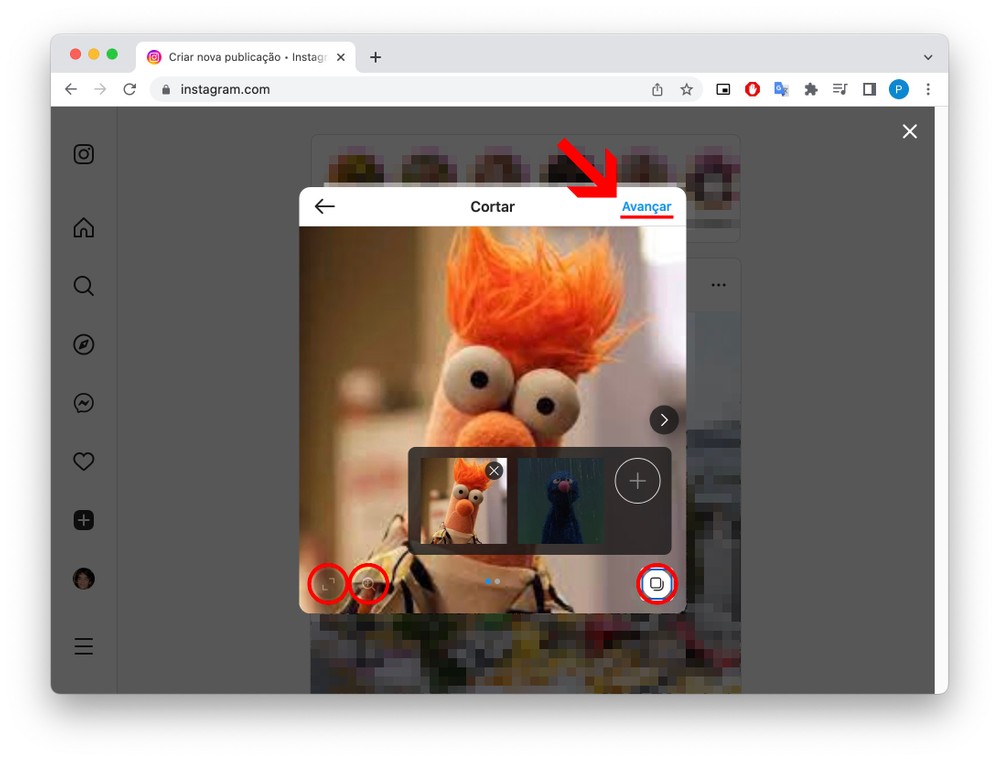Open the Explore compass icon
1000x762 pixels.
click(x=84, y=345)
